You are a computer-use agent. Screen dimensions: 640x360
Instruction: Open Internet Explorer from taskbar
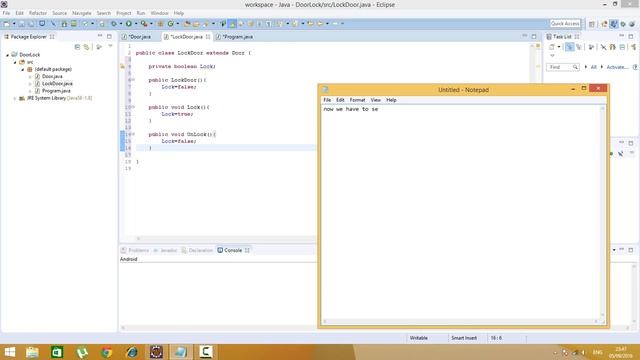(131, 352)
